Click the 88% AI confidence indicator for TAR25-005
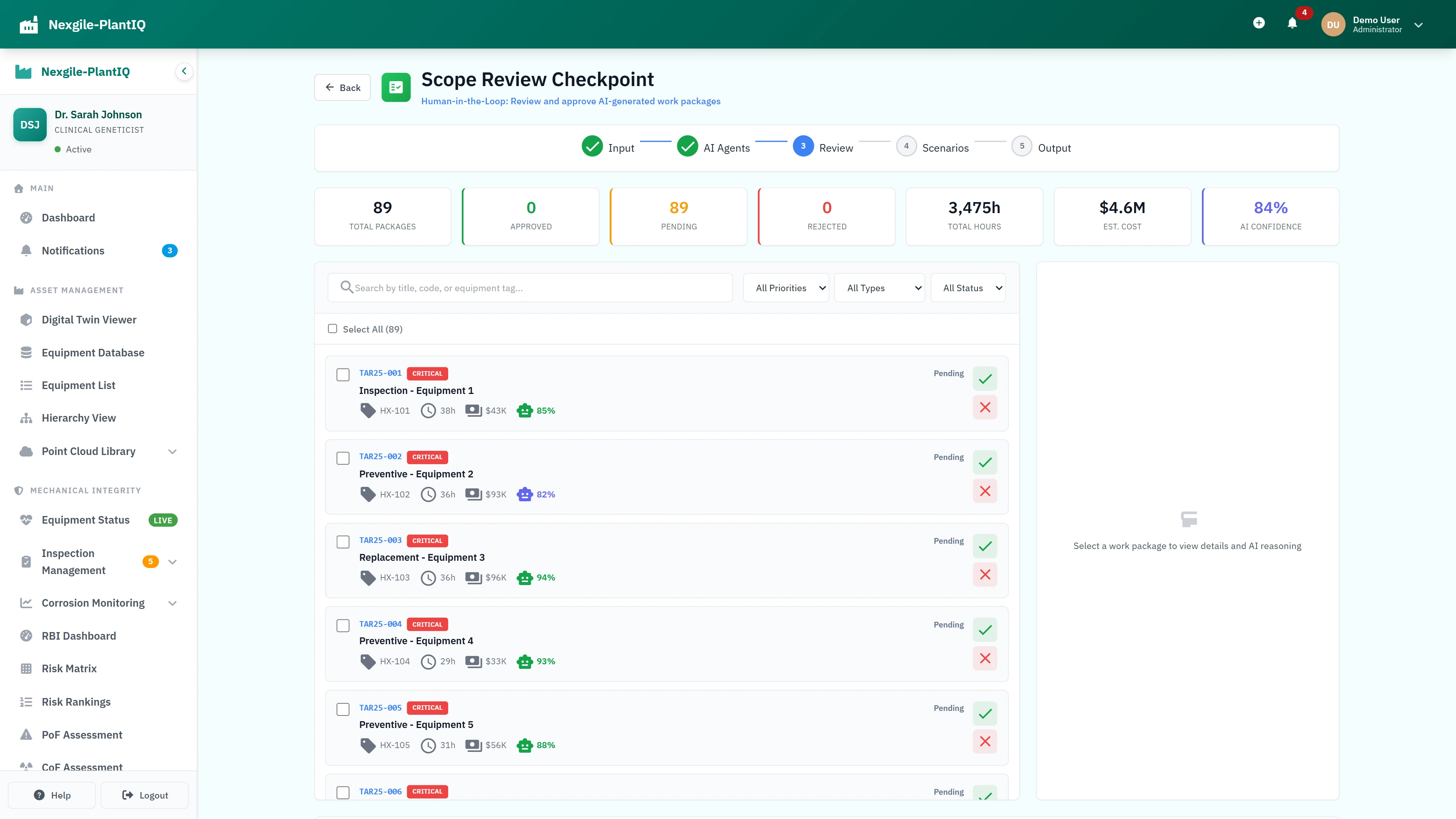This screenshot has height=819, width=1456. click(536, 745)
